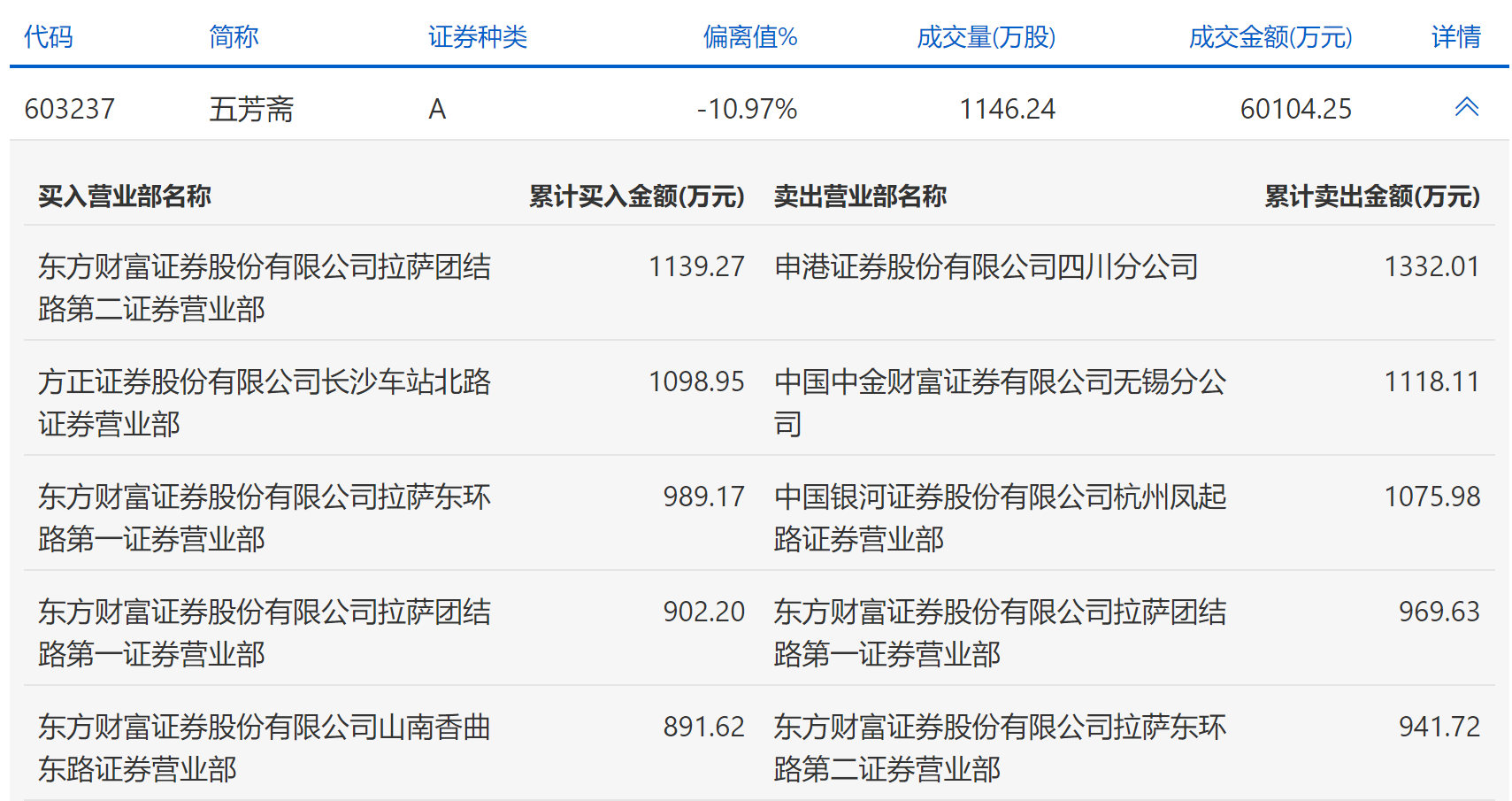This screenshot has height=801, width=1512.
Task: Select buyer 东方财富拉萨东环路第一证券营业部
Action: 265,518
